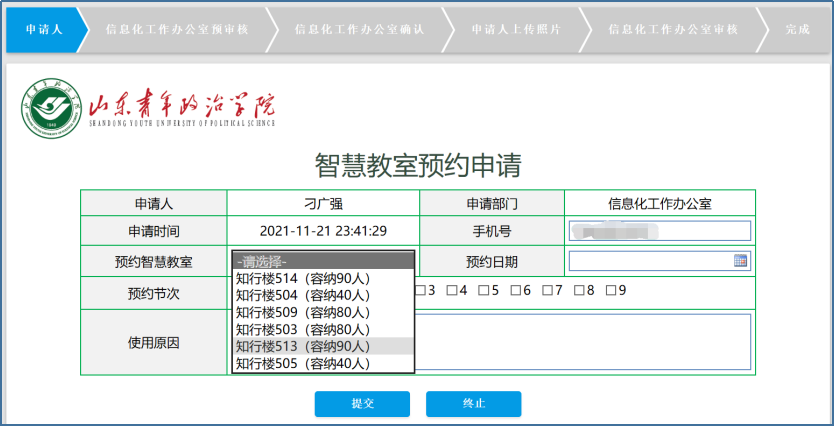Switch to the 申请人上传照片 step
This screenshot has width=835, height=427.
515,29
